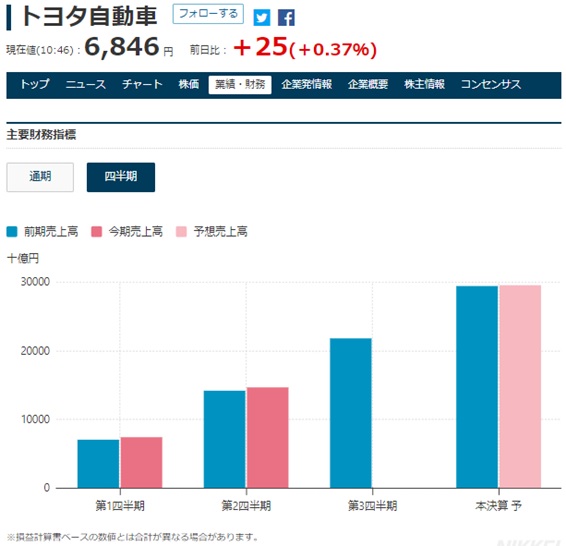Click the 損益計算書ベース footnote text
This screenshot has width=566, height=546.
point(132,537)
